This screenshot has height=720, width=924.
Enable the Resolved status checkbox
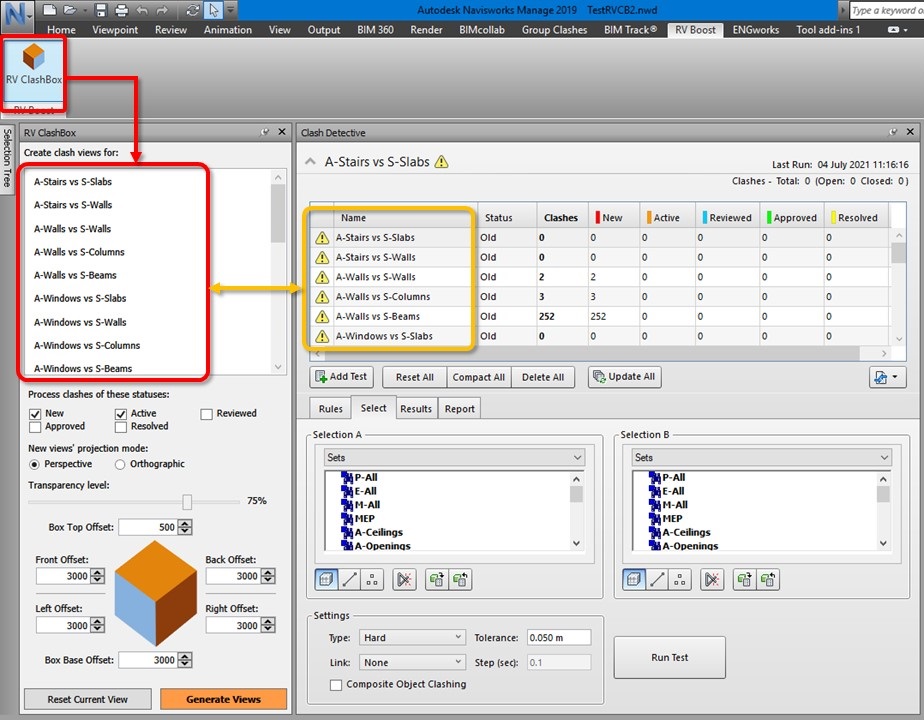(121, 427)
